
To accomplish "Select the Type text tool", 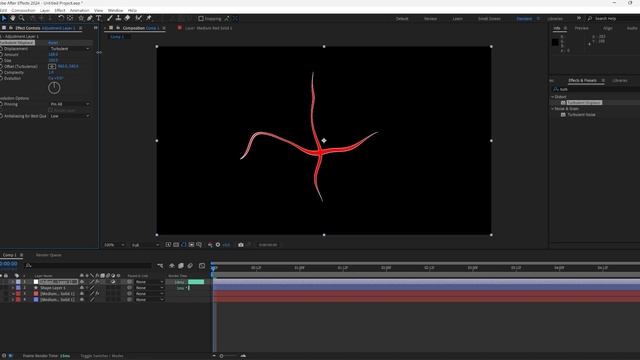I will 99,18.
